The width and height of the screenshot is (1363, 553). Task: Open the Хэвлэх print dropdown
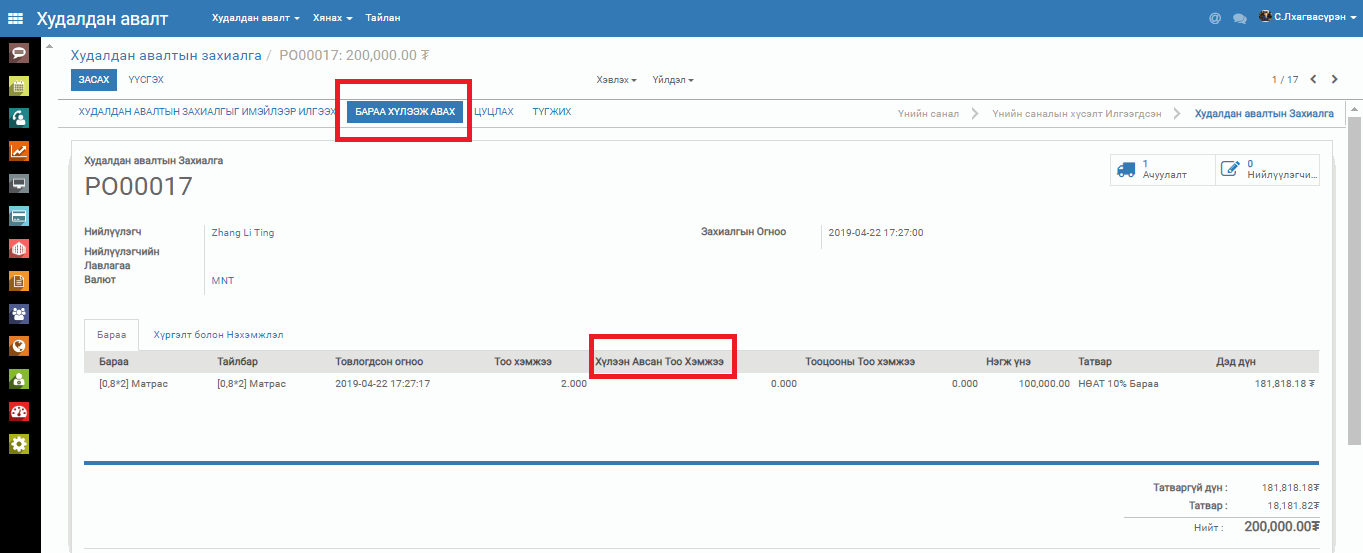click(616, 80)
